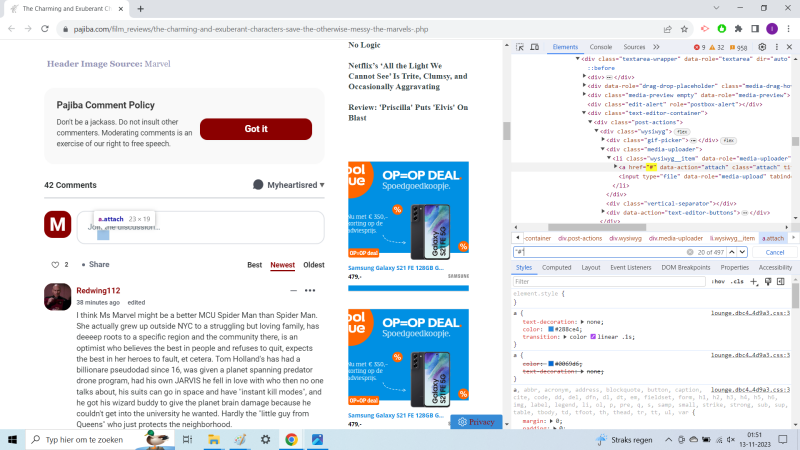Viewport: 800px width, 450px height.
Task: Jump to previous search match in DevTools
Action: 732,252
